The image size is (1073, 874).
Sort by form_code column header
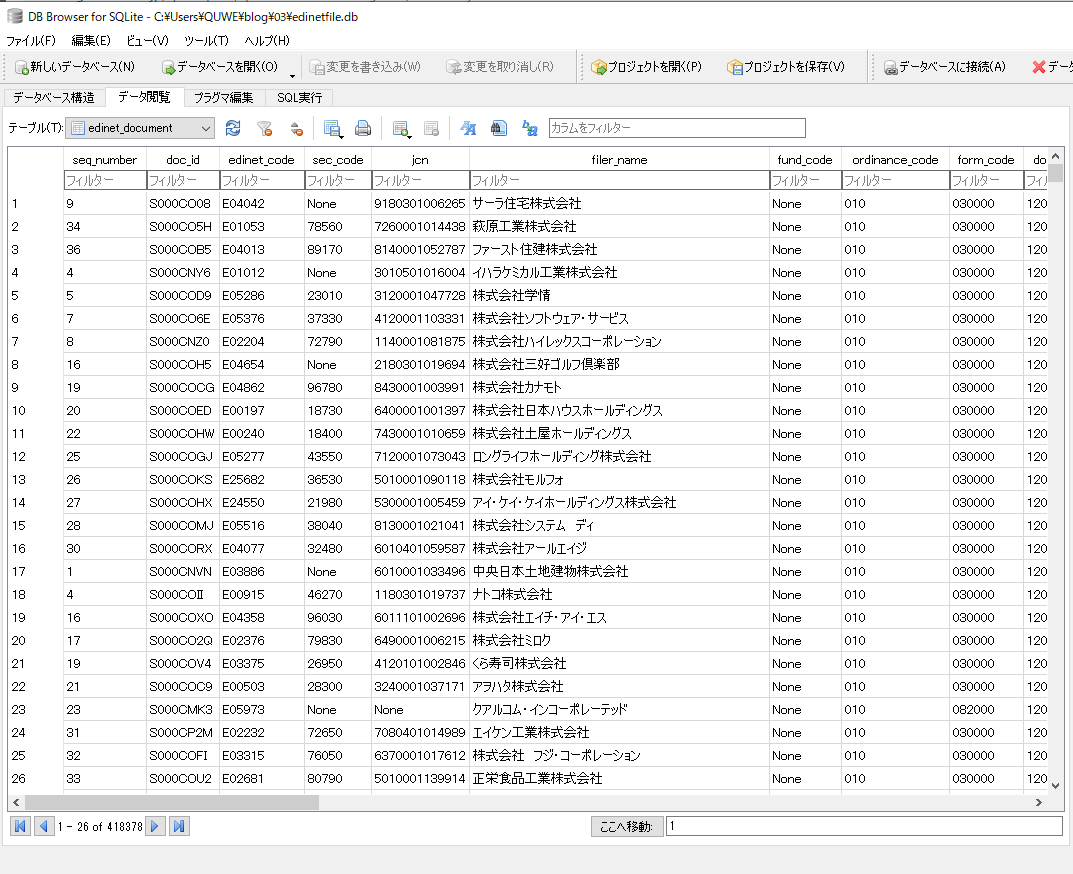(985, 159)
